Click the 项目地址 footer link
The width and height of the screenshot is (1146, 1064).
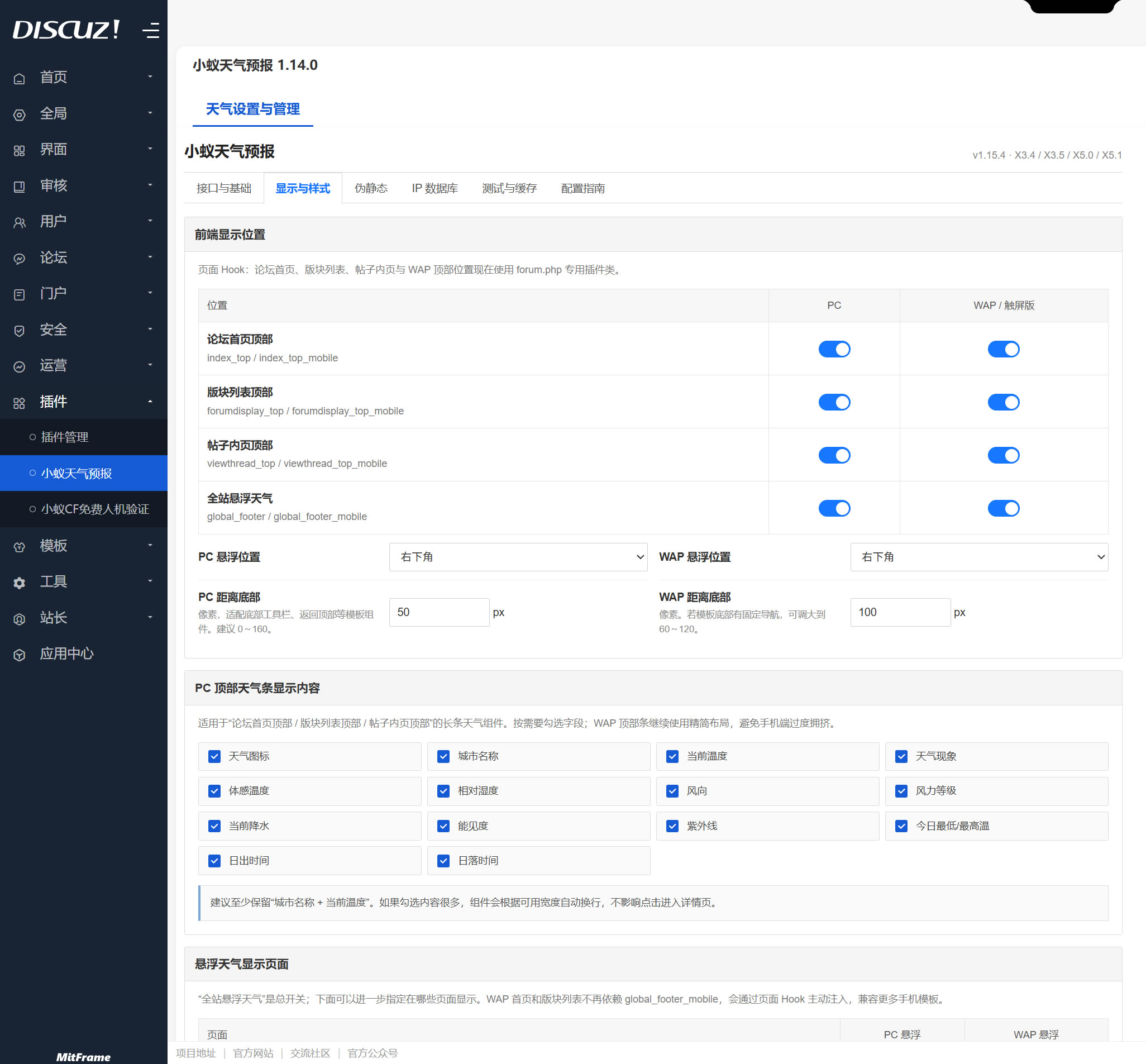tap(195, 1053)
